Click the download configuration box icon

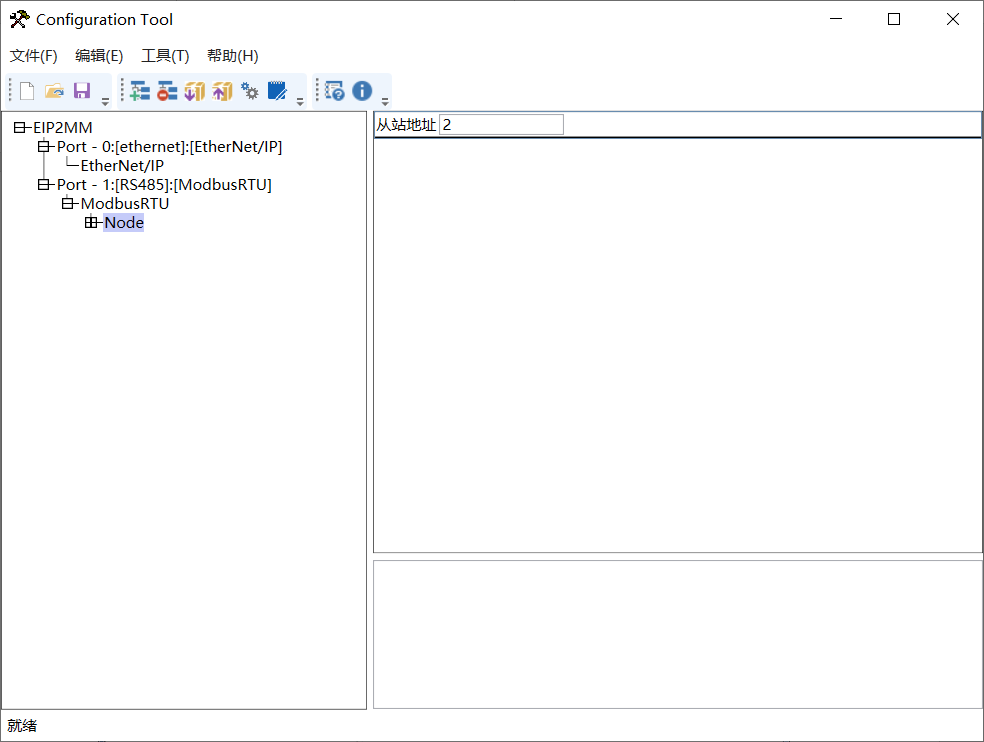point(195,91)
